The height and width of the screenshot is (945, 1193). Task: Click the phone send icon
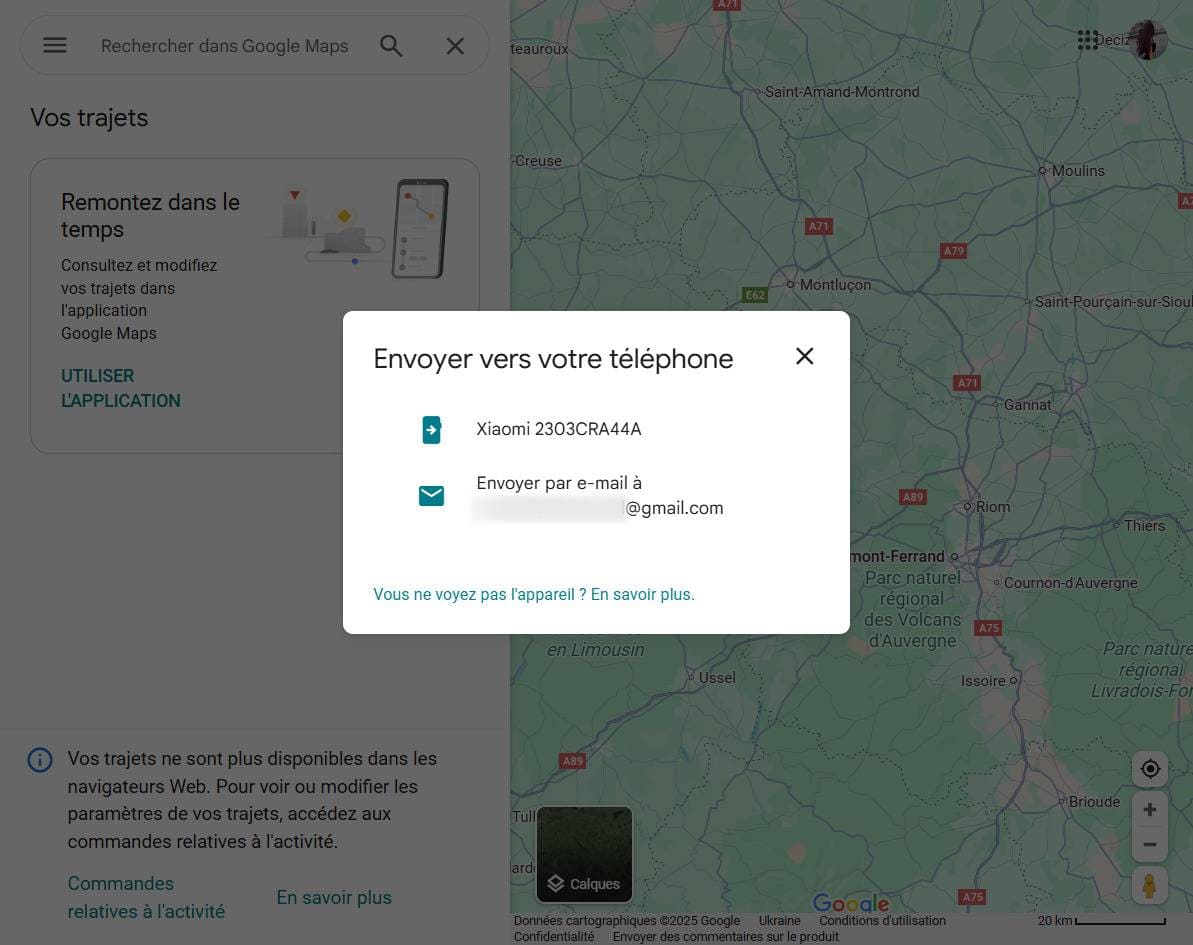pos(431,430)
